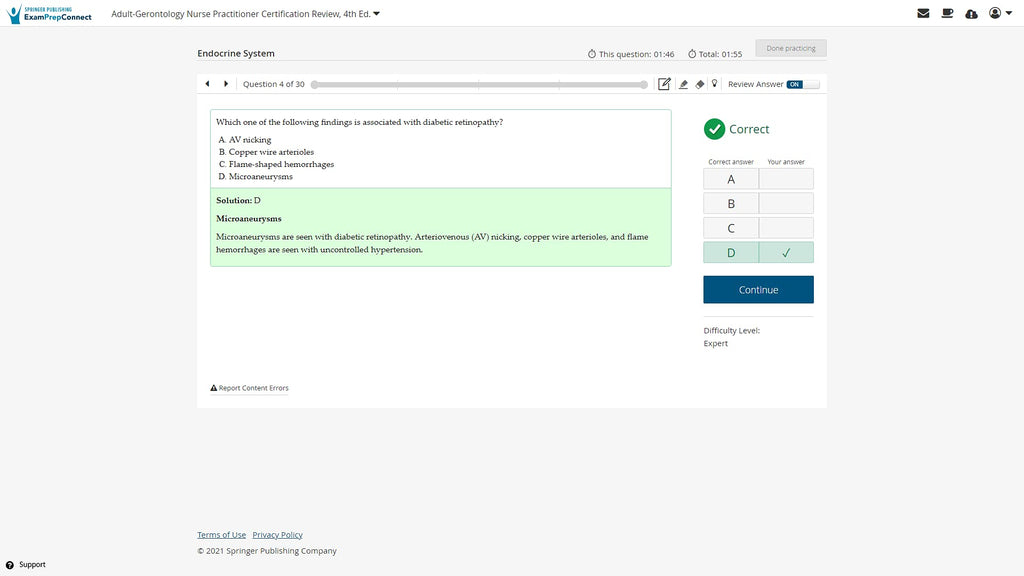Open the Terms of Use link

tap(221, 535)
